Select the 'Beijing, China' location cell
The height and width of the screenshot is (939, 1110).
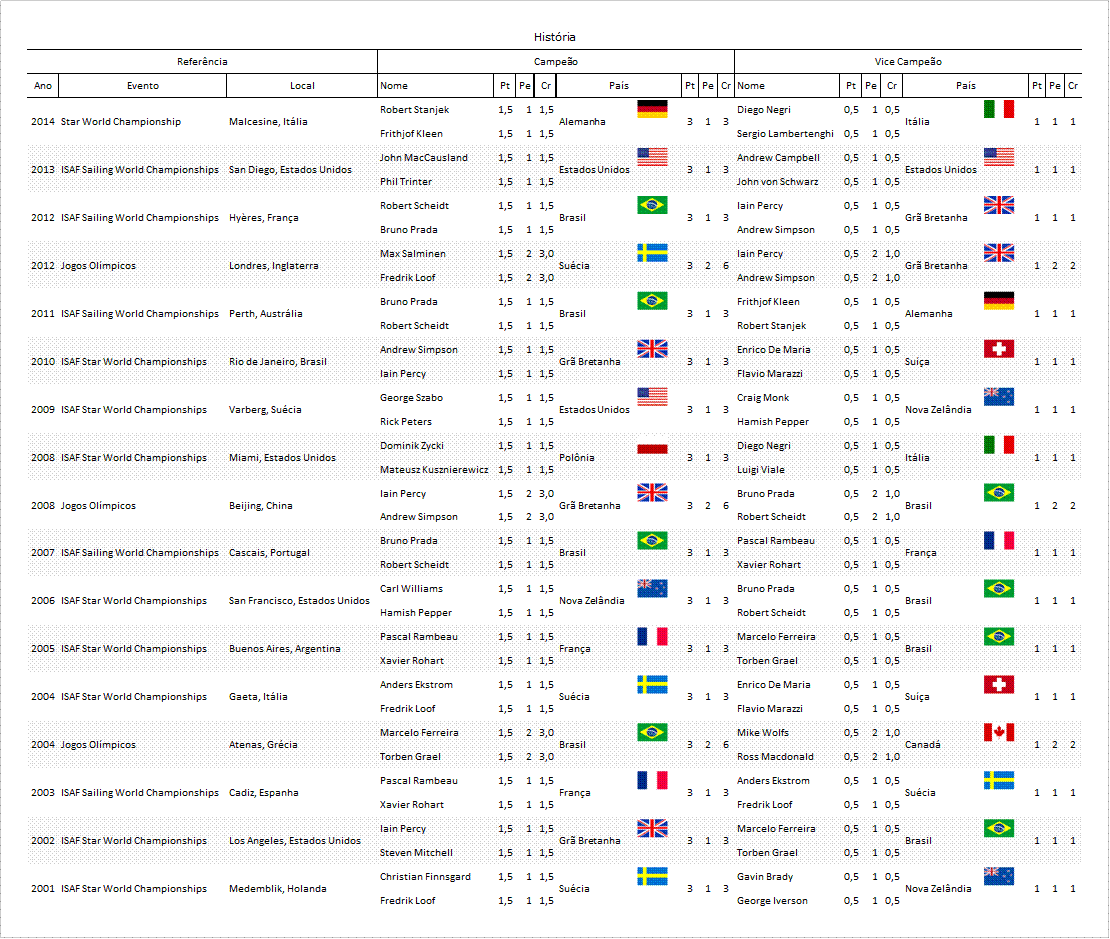(261, 506)
